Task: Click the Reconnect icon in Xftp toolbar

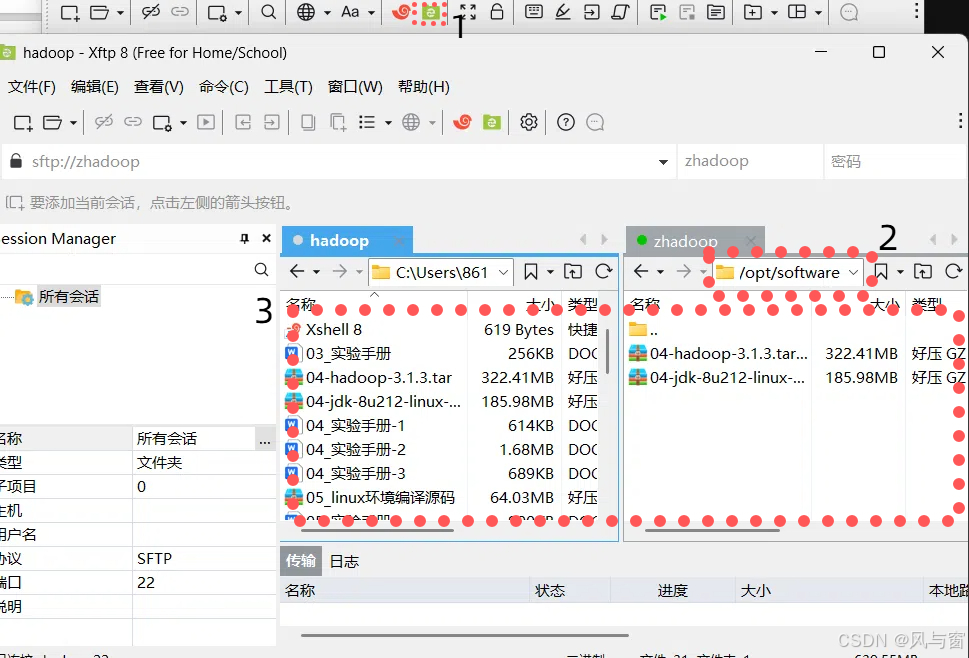Action: point(133,122)
